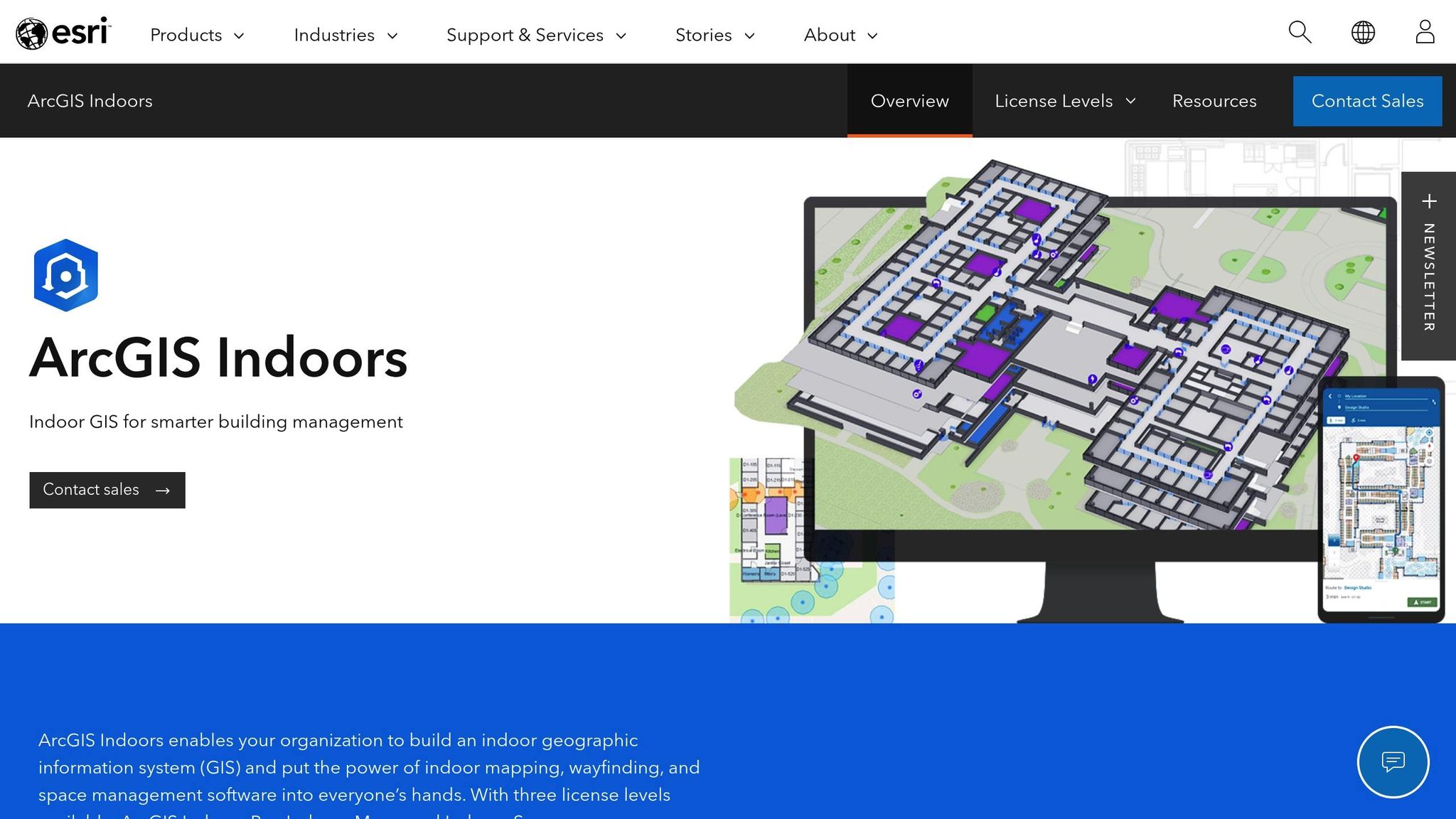The image size is (1456, 819).
Task: Expand the Industries dropdown
Action: [x=346, y=35]
